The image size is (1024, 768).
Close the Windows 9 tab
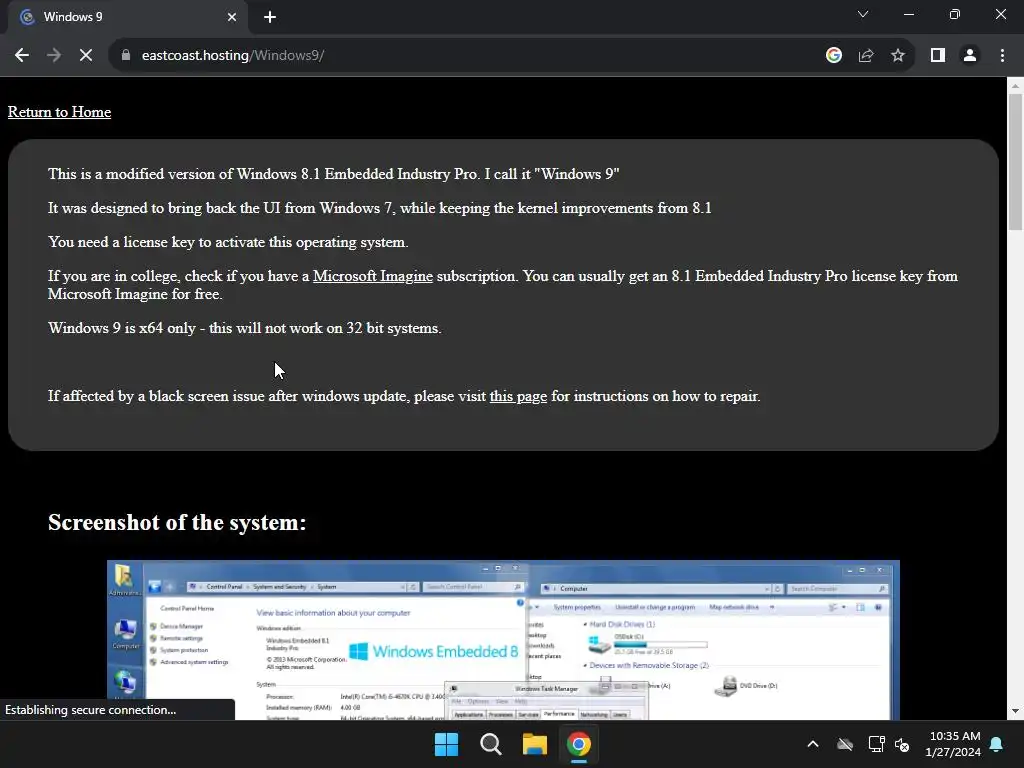click(x=232, y=17)
